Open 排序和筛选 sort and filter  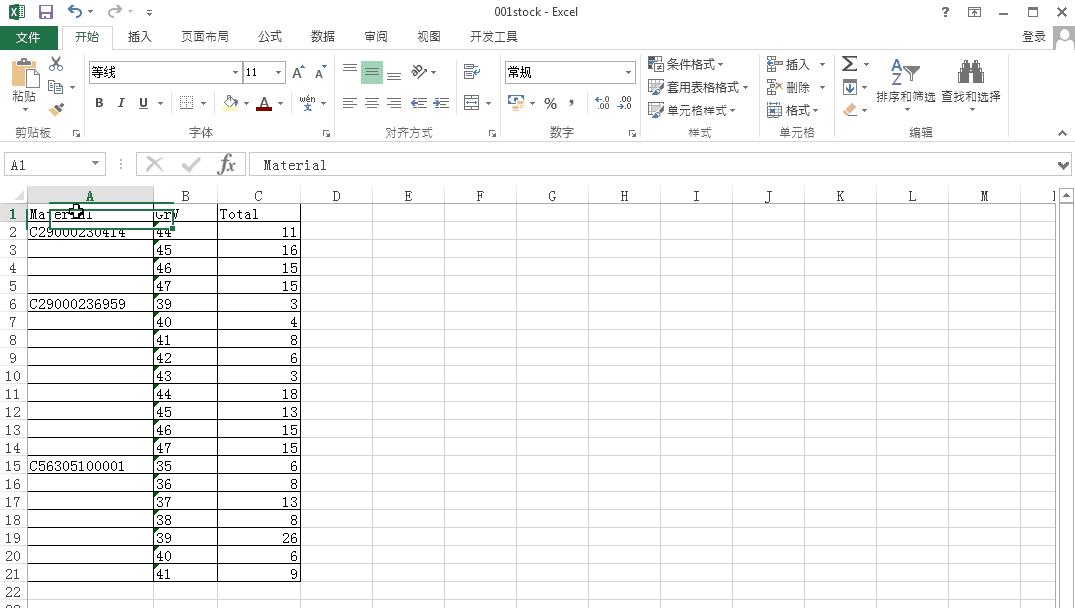[x=905, y=84]
